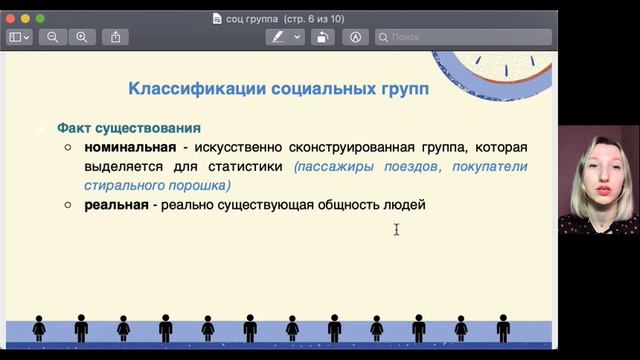The image size is (640, 360).
Task: Open the sidebar view menu button
Action: (x=19, y=37)
